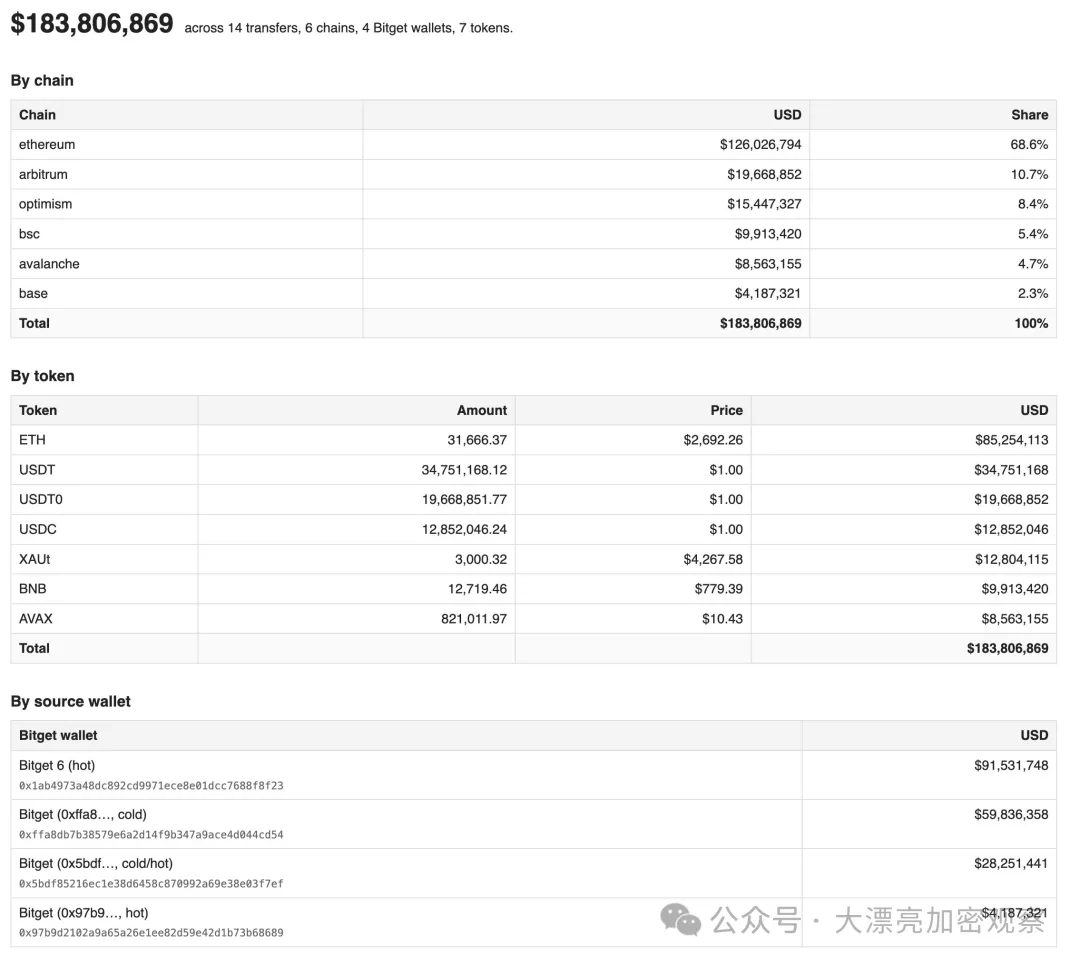The image size is (1080, 964).
Task: Select the 'avalanche' chain row label
Action: 49,264
